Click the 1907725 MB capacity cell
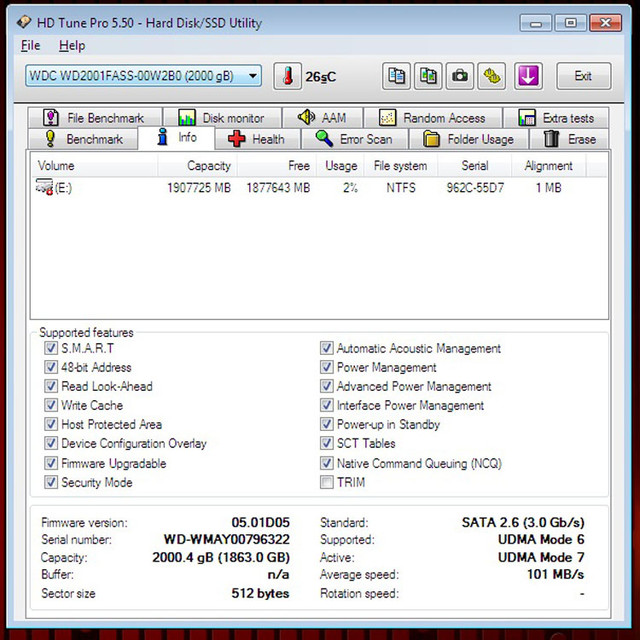This screenshot has height=640, width=640. [199, 188]
